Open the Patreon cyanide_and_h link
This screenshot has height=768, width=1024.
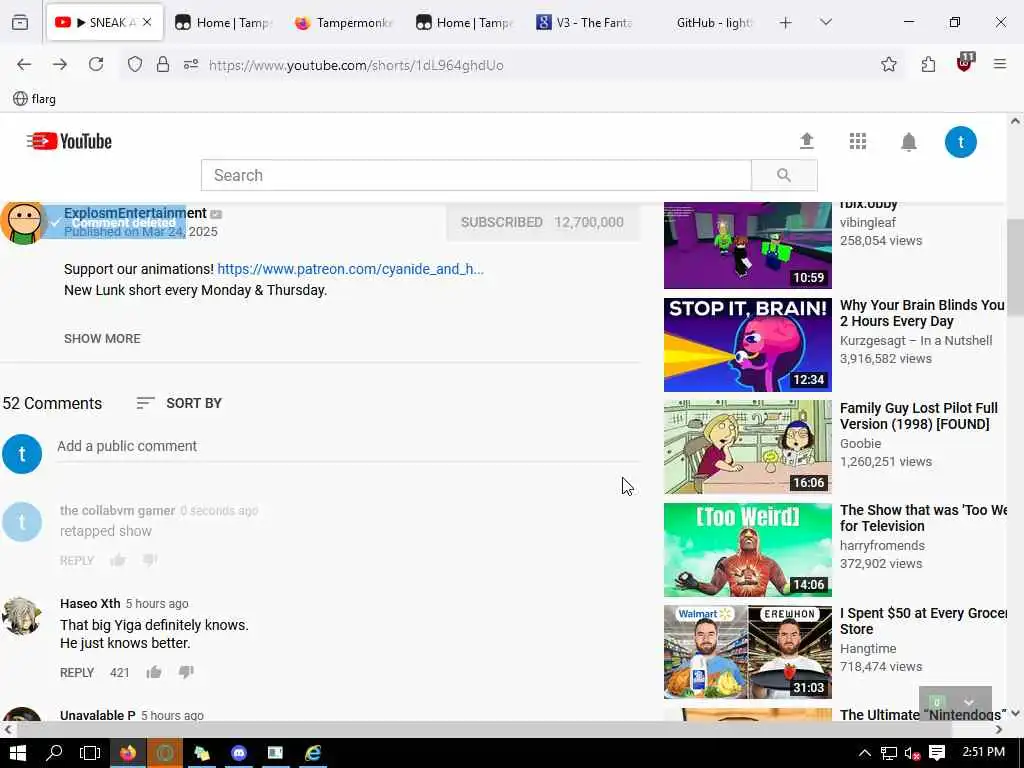click(351, 269)
